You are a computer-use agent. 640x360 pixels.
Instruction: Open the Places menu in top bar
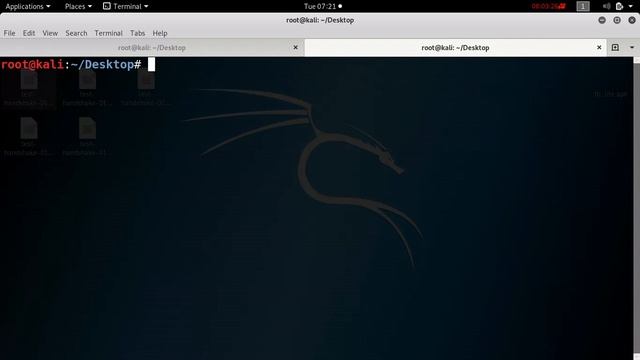point(78,6)
